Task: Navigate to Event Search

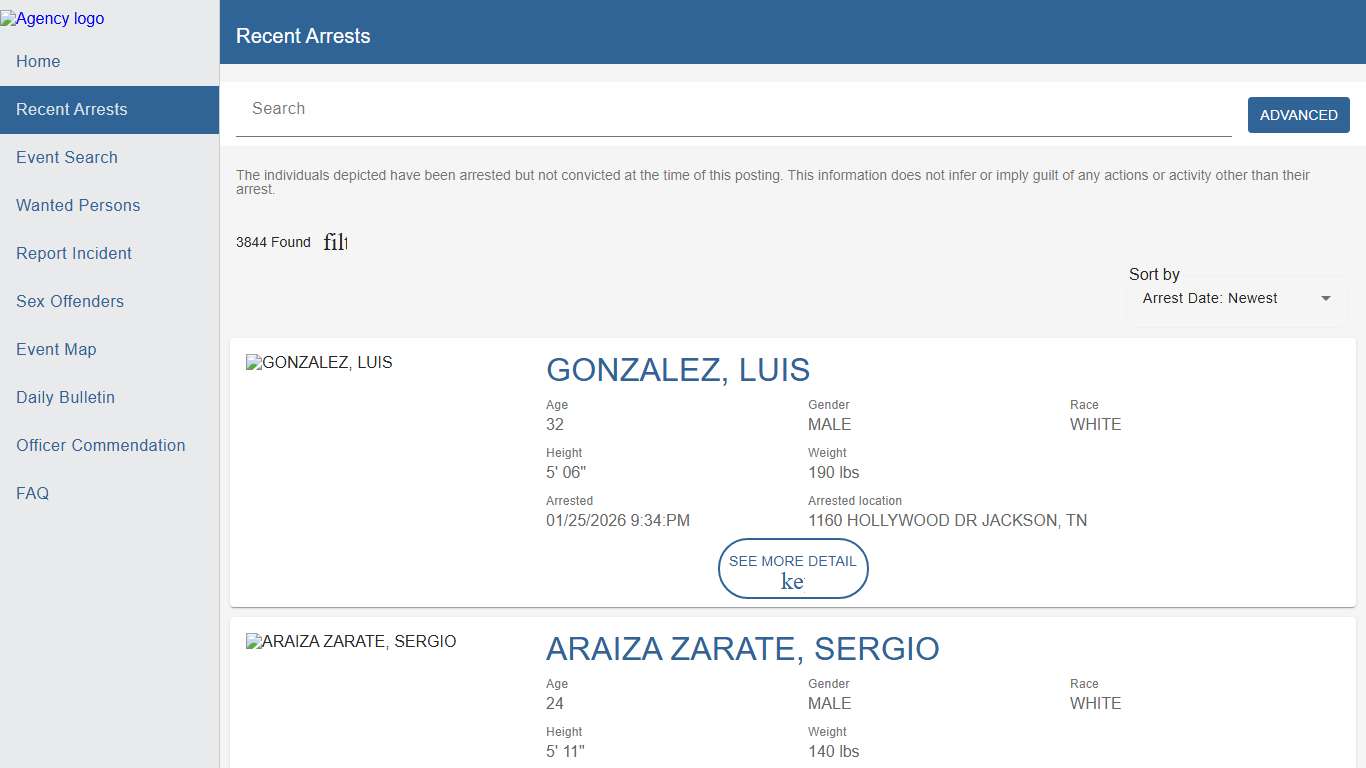Action: pyautogui.click(x=67, y=157)
